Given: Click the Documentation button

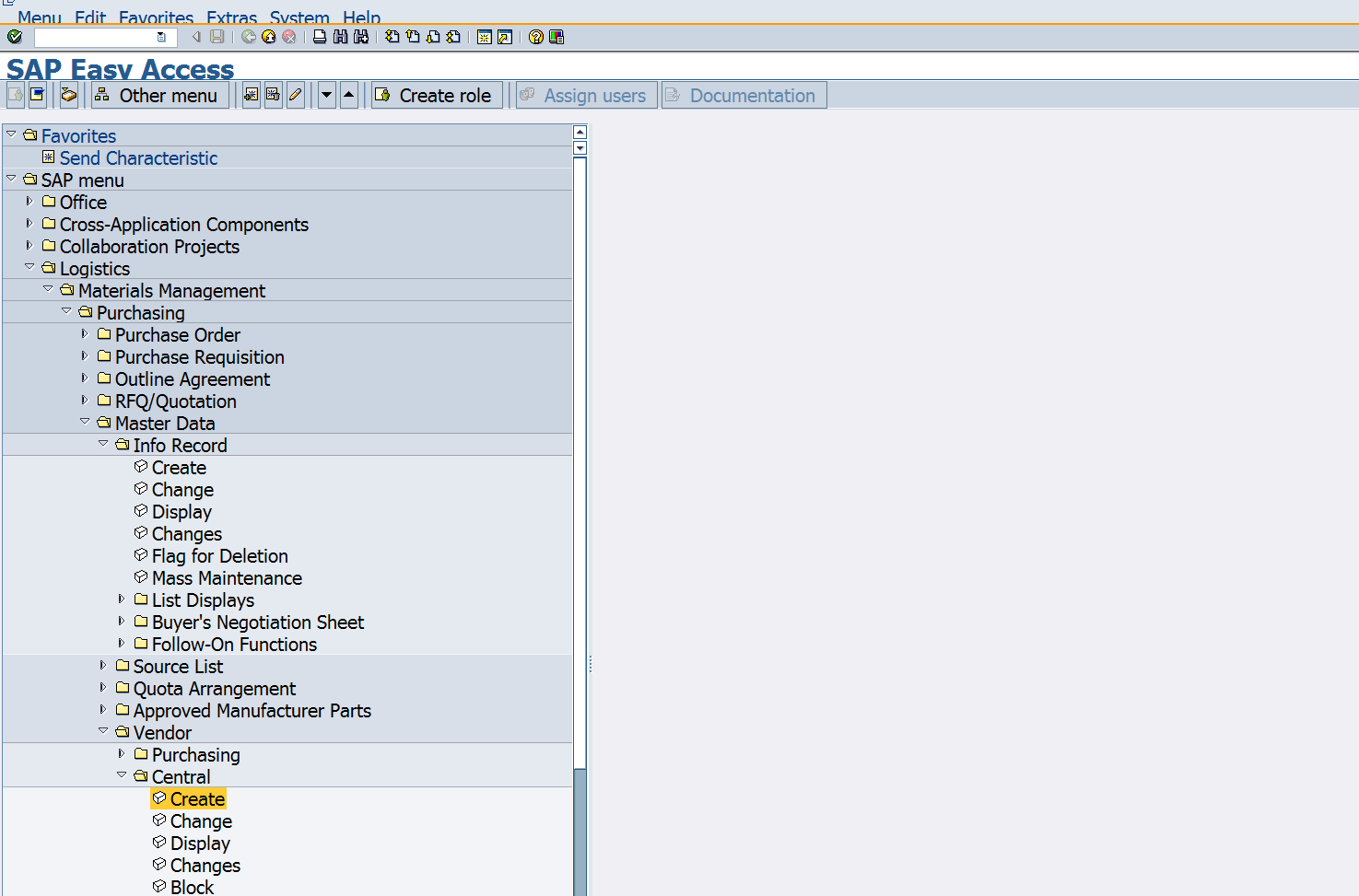Looking at the screenshot, I should [744, 95].
